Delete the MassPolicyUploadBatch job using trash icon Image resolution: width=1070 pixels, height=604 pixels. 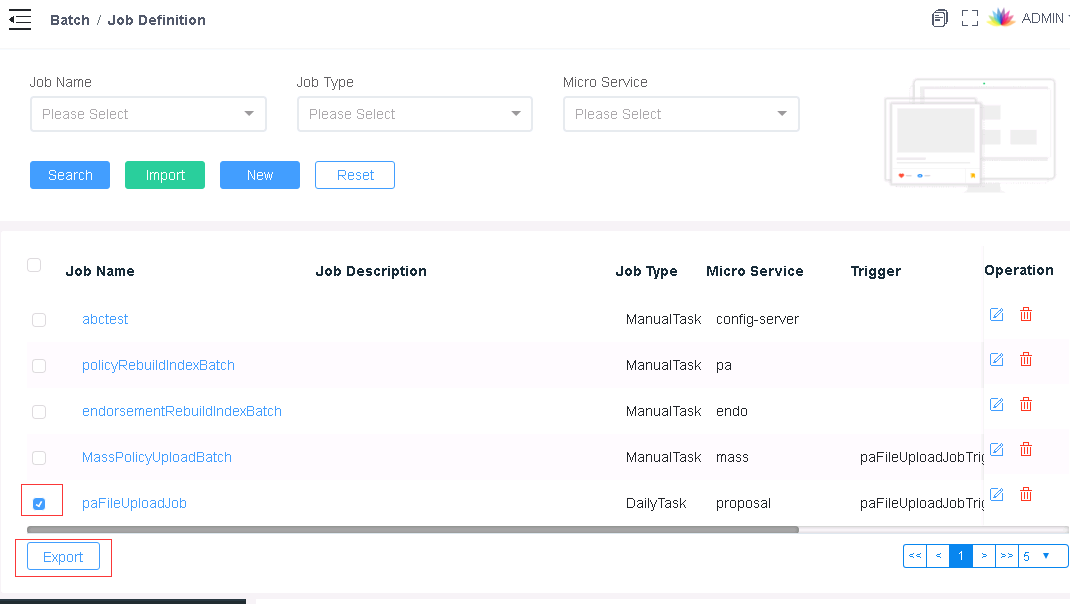pyautogui.click(x=1026, y=449)
